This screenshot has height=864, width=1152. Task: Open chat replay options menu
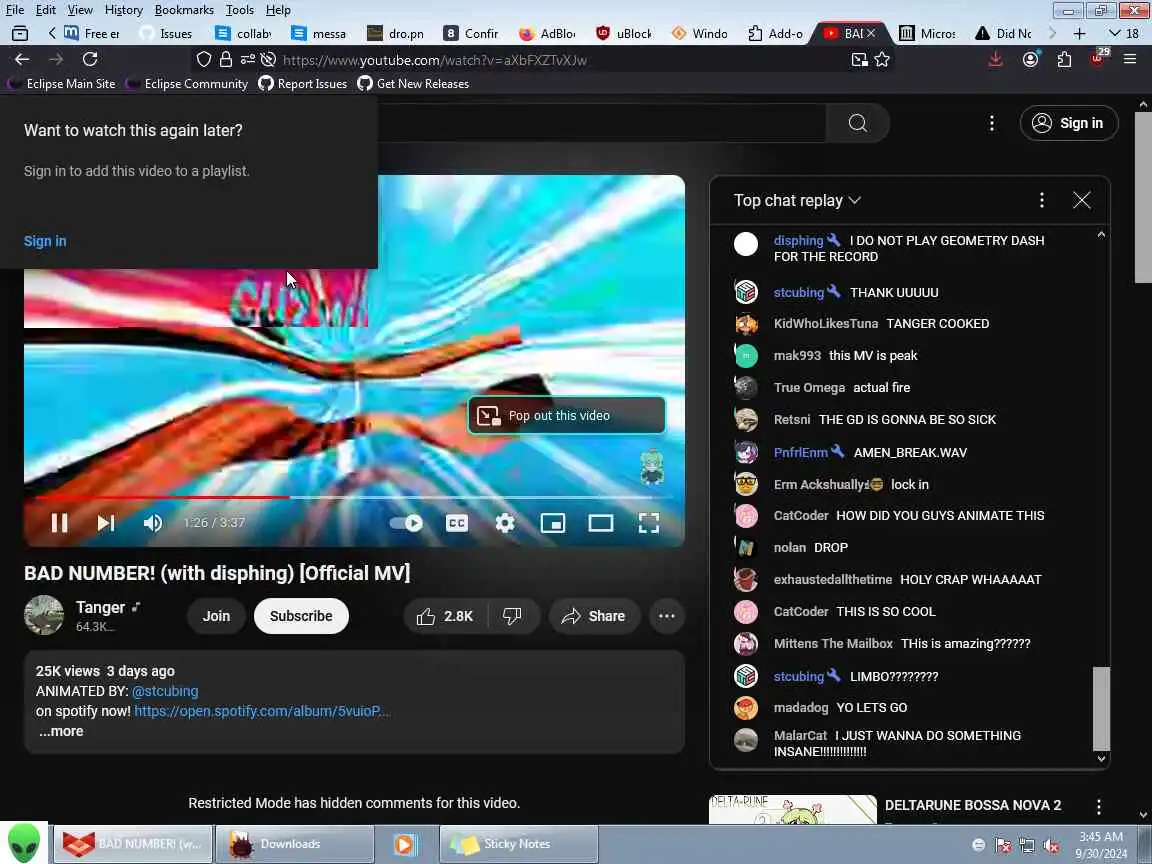point(1041,201)
